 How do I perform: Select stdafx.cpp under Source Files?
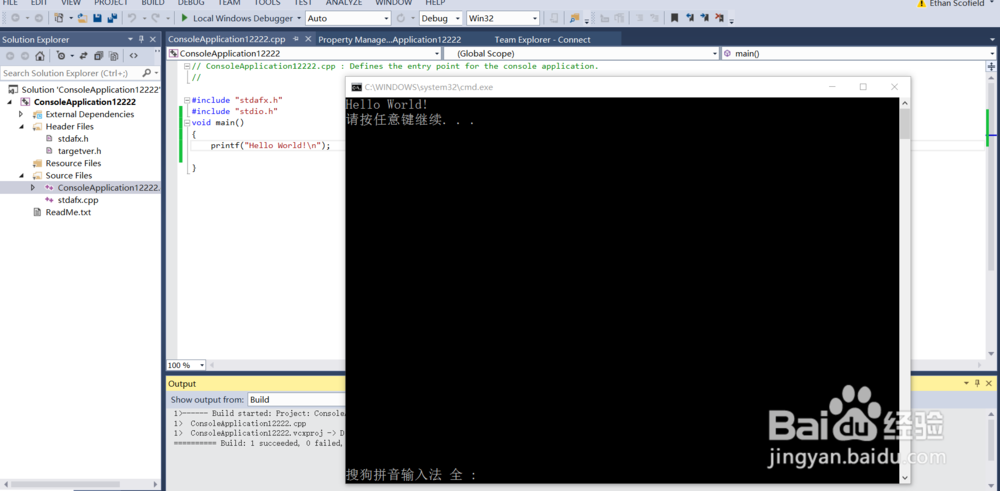[78, 200]
